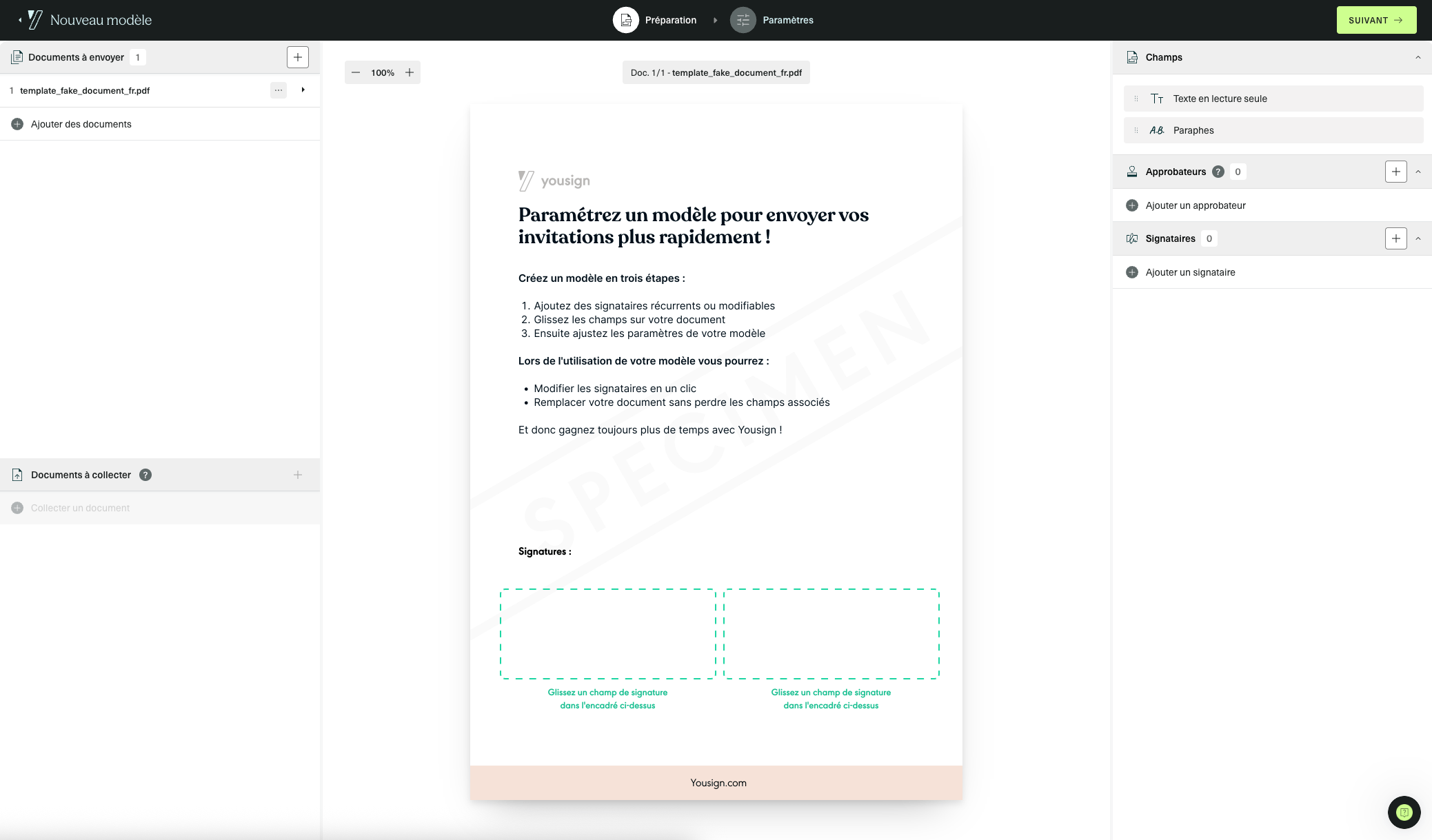Open the help chat bubble bottom right
The width and height of the screenshot is (1432, 840).
point(1404,812)
